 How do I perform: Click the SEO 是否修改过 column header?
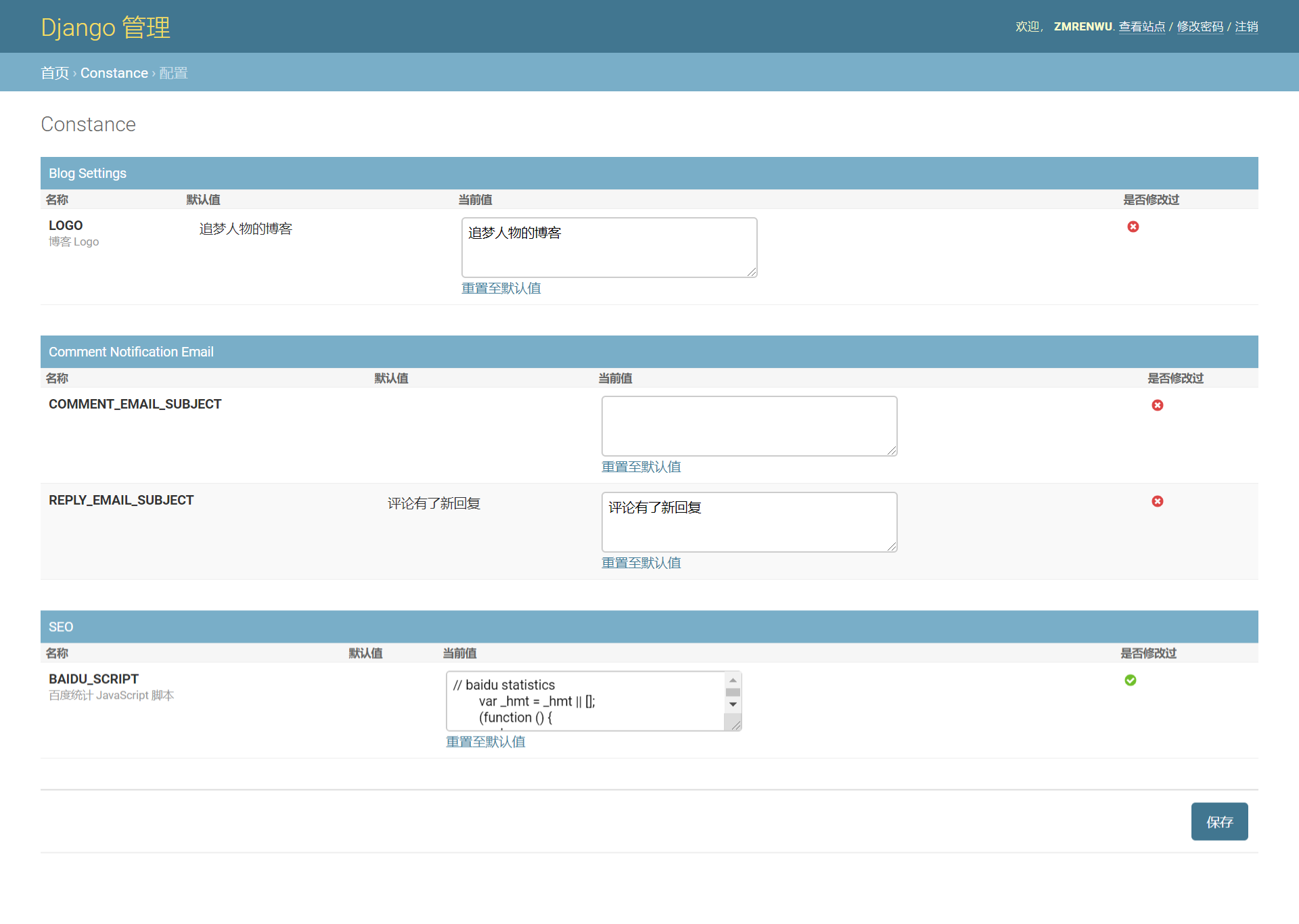(x=1148, y=653)
